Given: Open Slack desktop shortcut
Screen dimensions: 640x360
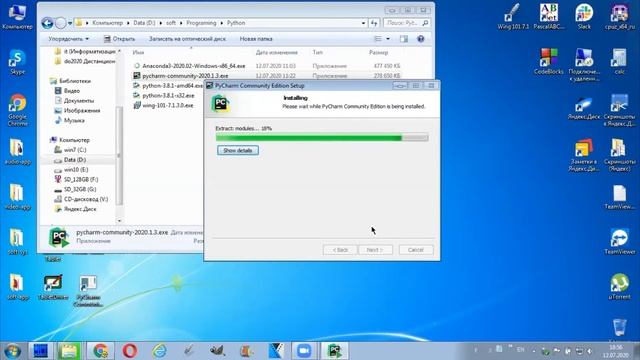Looking at the screenshot, I should tap(584, 16).
